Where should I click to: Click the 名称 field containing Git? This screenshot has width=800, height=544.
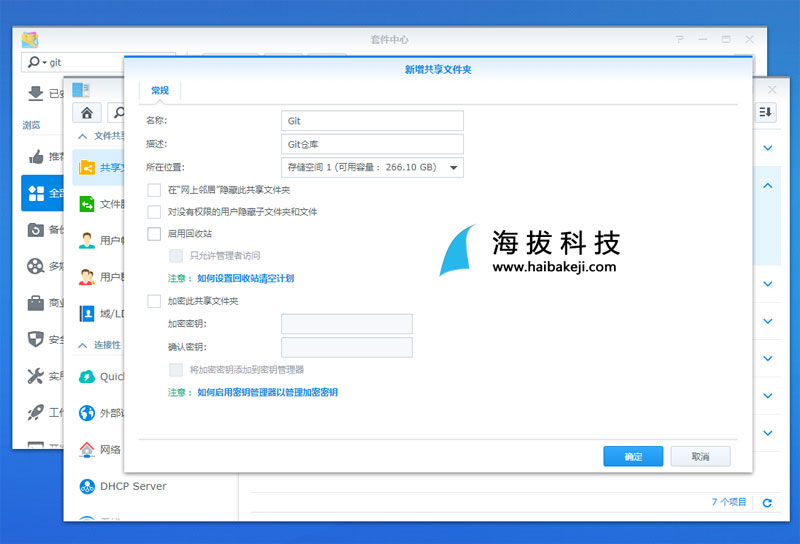372,121
